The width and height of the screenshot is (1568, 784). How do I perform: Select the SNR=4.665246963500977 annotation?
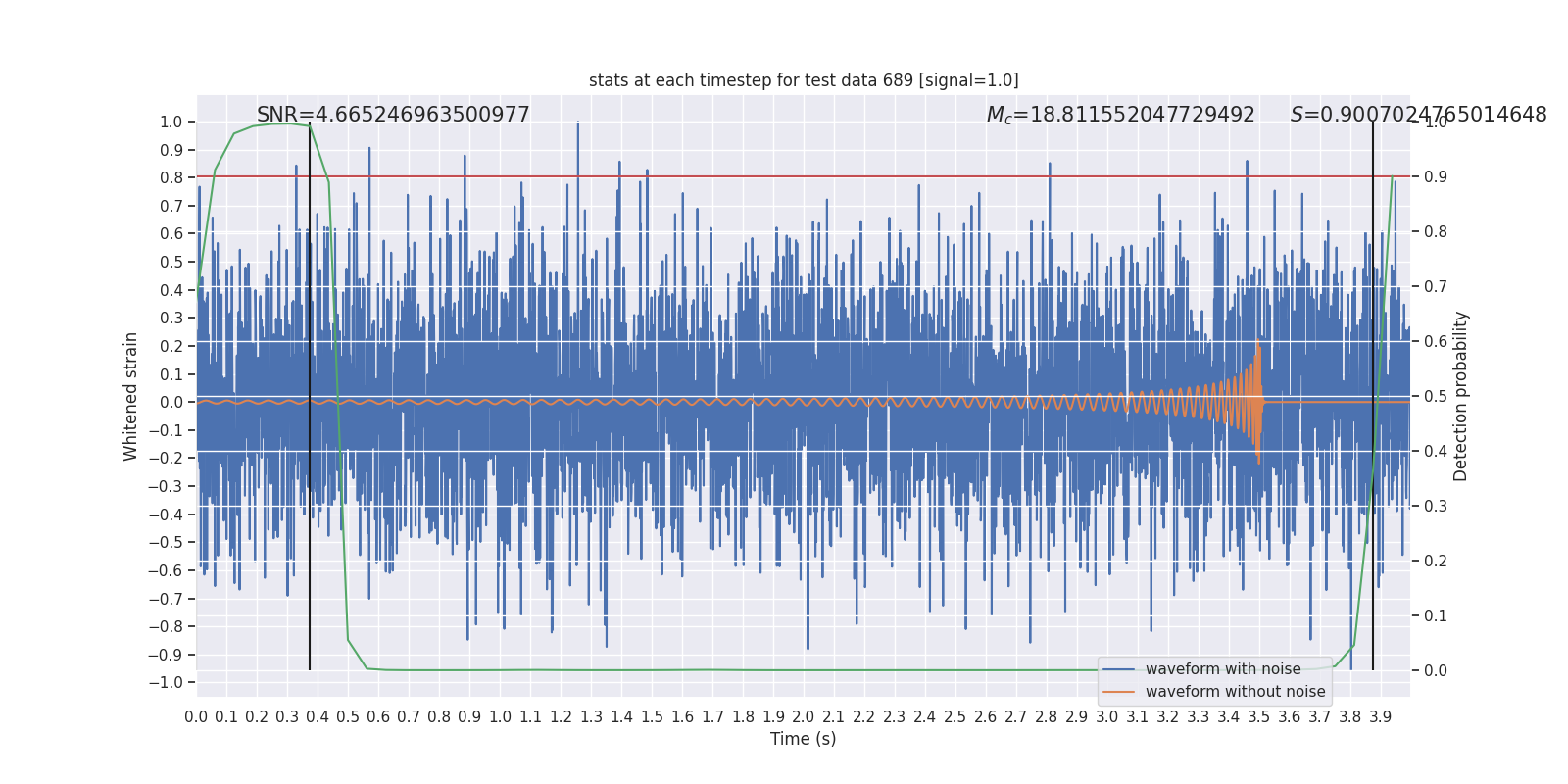(x=393, y=115)
